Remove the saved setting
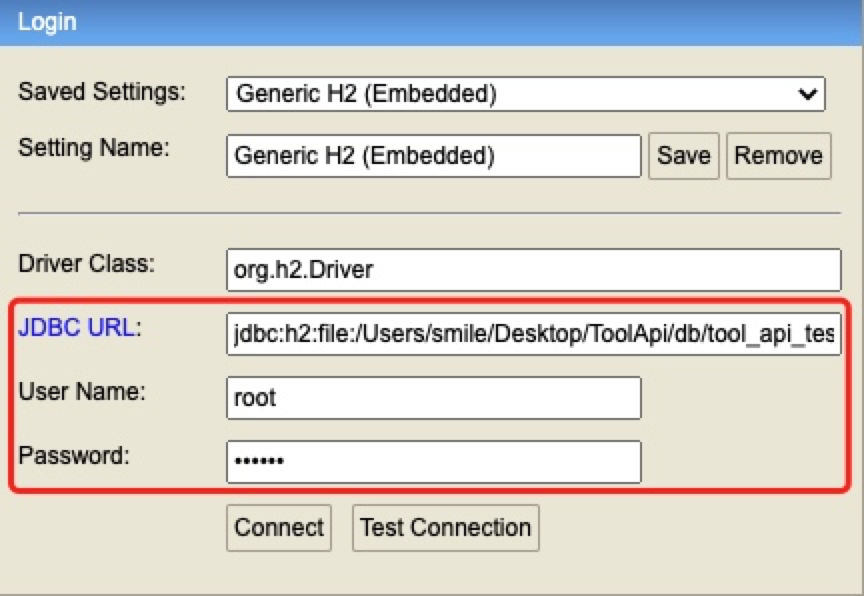The image size is (864, 596). [778, 156]
